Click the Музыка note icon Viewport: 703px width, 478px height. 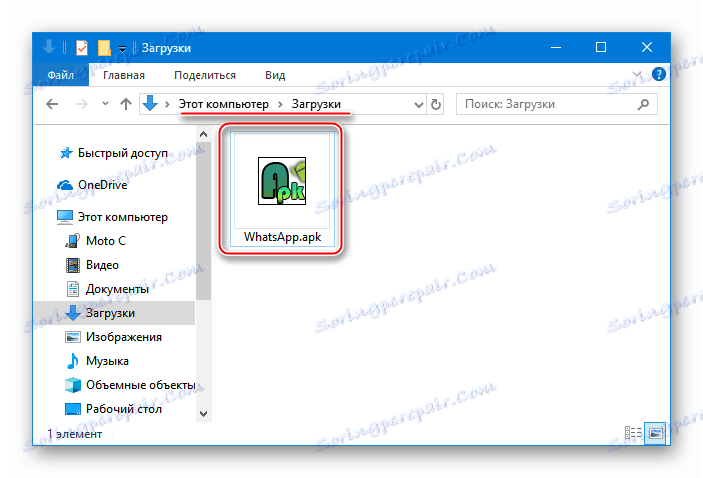tap(72, 361)
